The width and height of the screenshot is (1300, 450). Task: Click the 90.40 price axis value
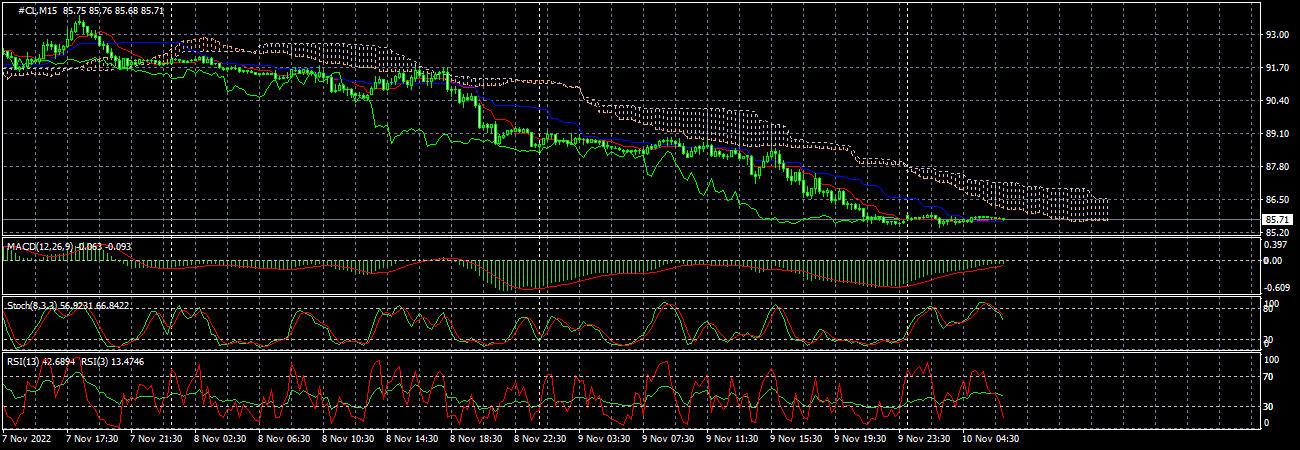tap(1276, 100)
